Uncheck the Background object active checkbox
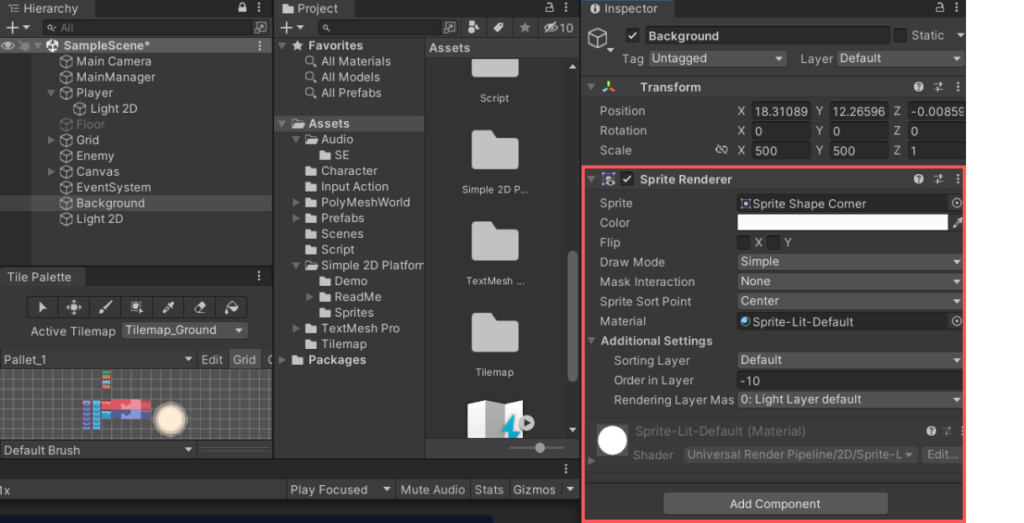This screenshot has height=523, width=1024. tap(632, 36)
